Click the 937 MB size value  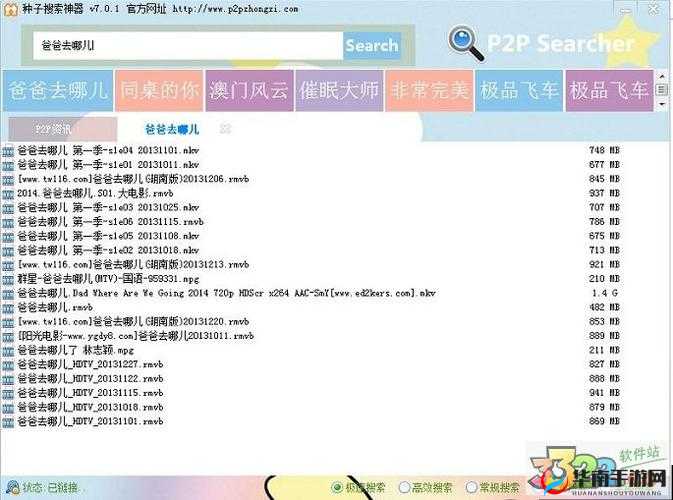click(x=604, y=193)
